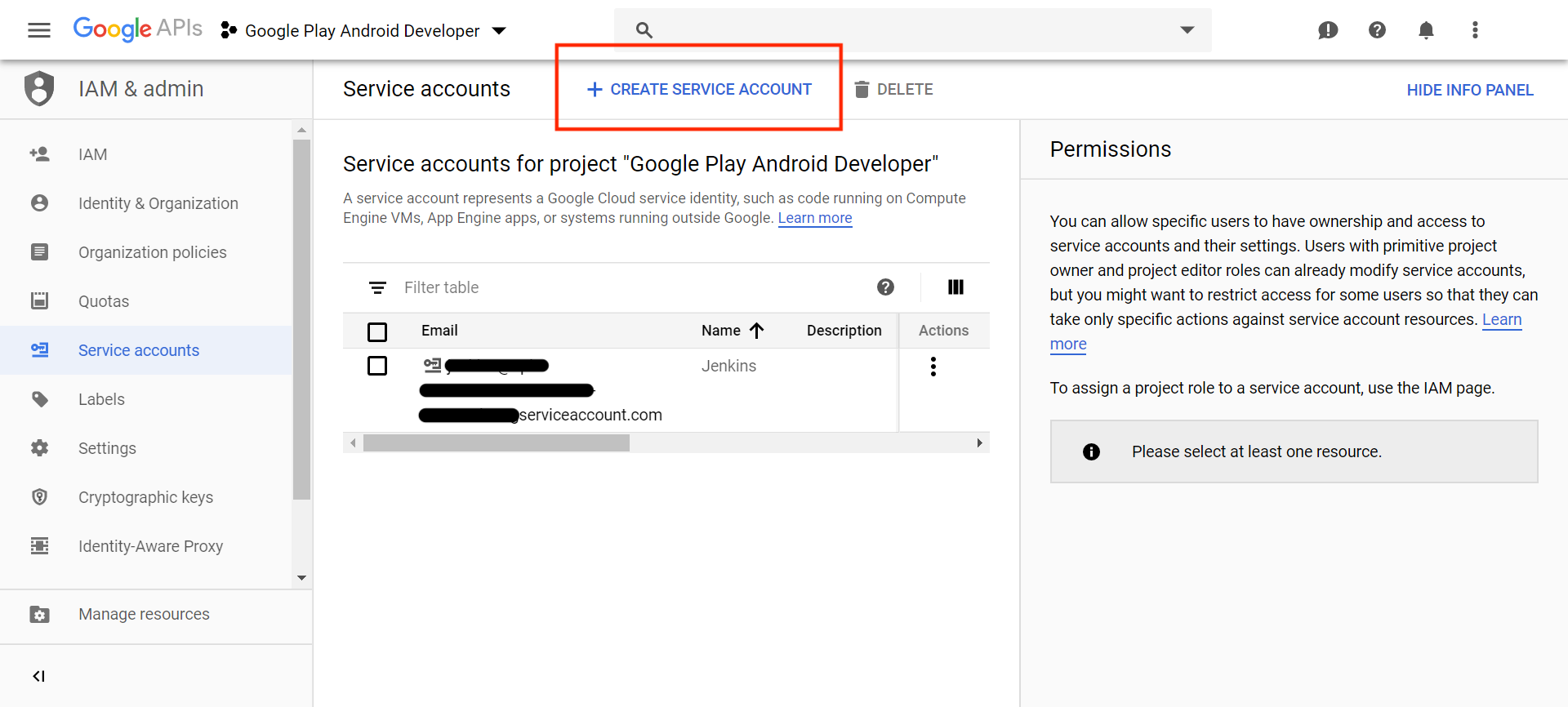Image resolution: width=1568 pixels, height=707 pixels.
Task: Click the Identity-Aware Proxy table icon
Action: pos(39,545)
